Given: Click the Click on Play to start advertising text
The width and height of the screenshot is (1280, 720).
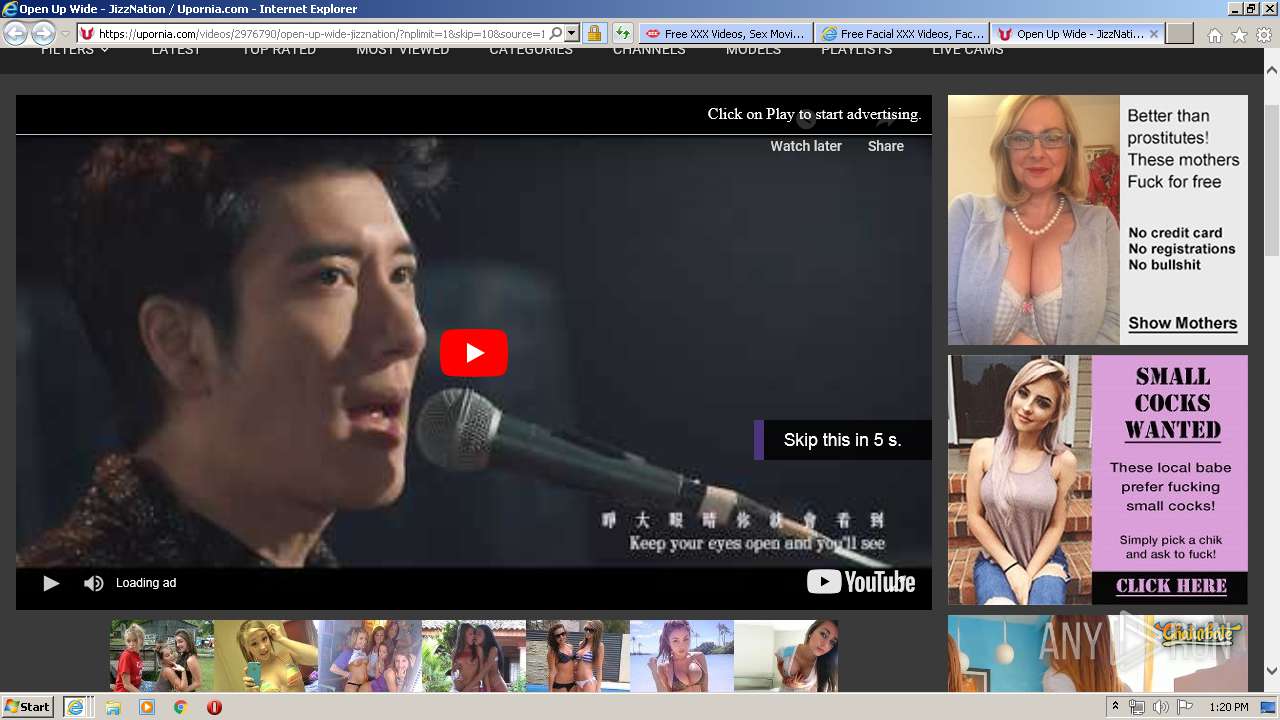Looking at the screenshot, I should click(x=814, y=114).
